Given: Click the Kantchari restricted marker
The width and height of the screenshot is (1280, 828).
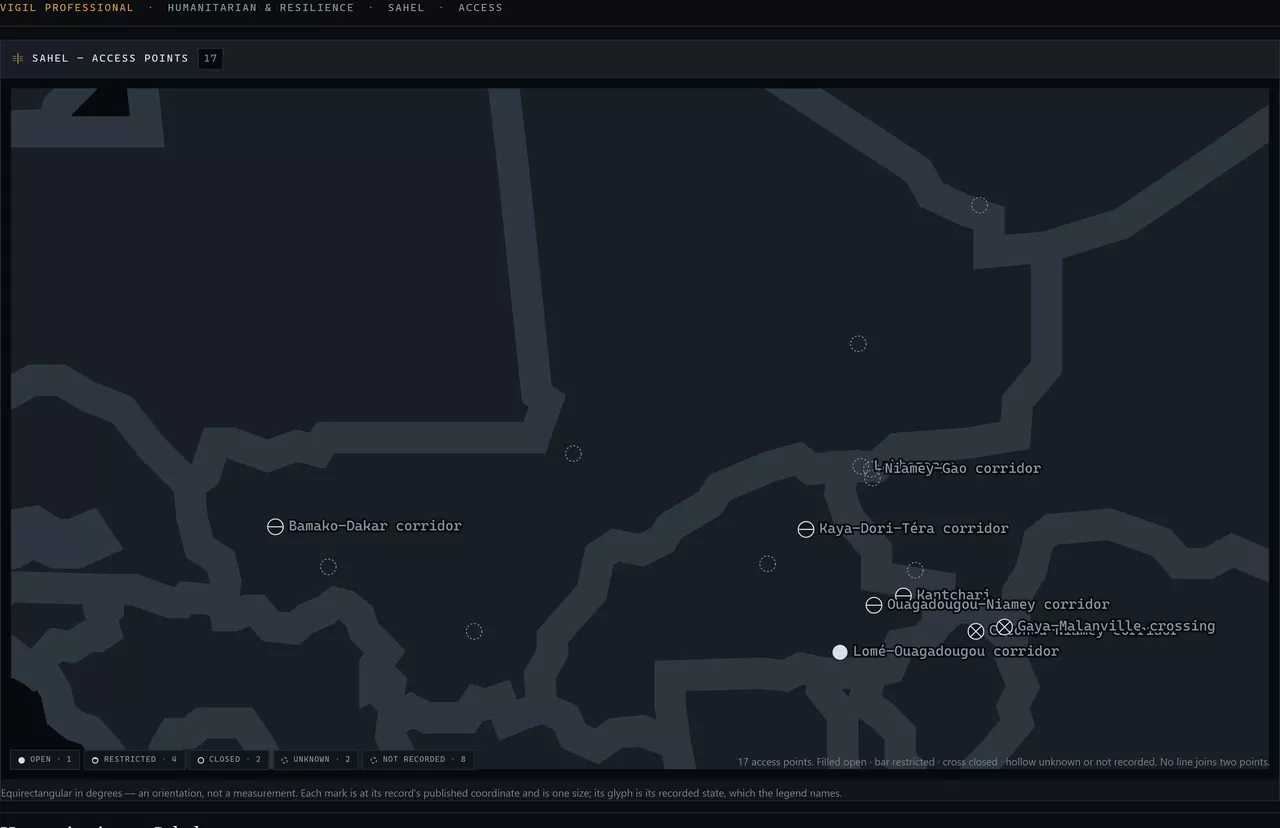Looking at the screenshot, I should pos(903,596).
